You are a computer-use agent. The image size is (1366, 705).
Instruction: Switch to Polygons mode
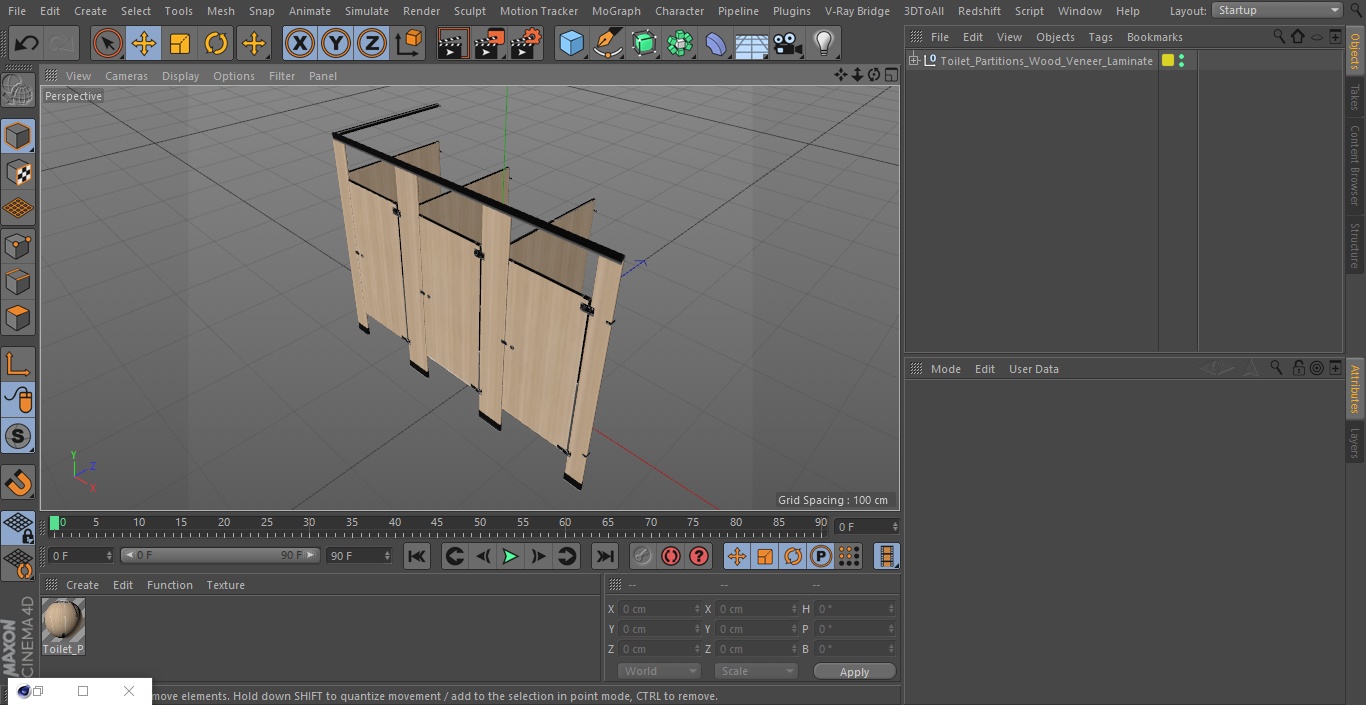pos(18,319)
